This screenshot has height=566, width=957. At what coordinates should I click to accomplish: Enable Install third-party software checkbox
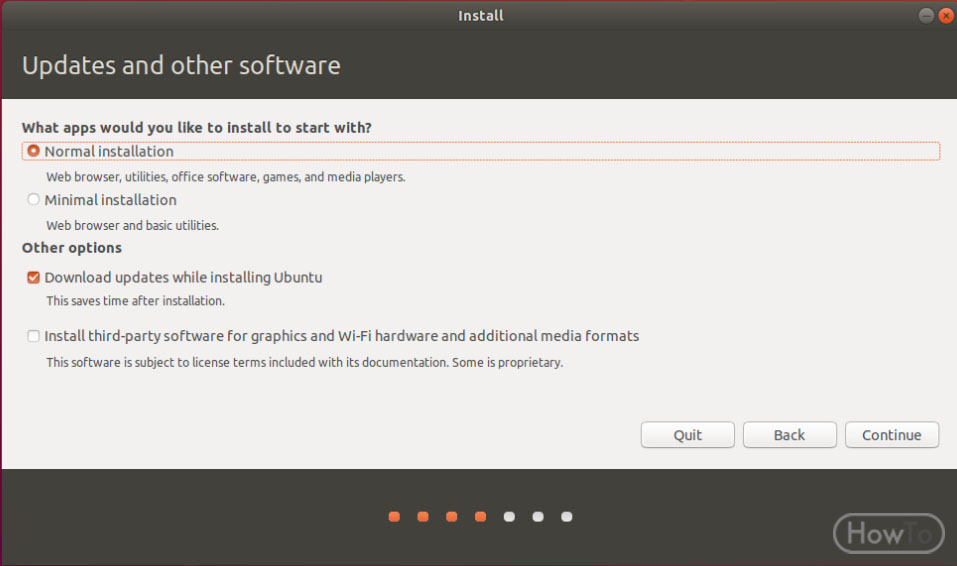tap(33, 336)
